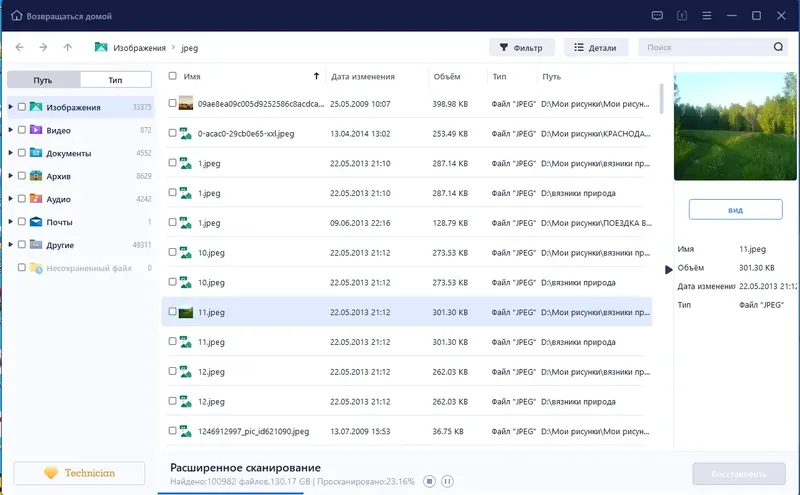This screenshot has width=800, height=495.
Task: Click Возвращаться домой text
Action: coord(69,16)
